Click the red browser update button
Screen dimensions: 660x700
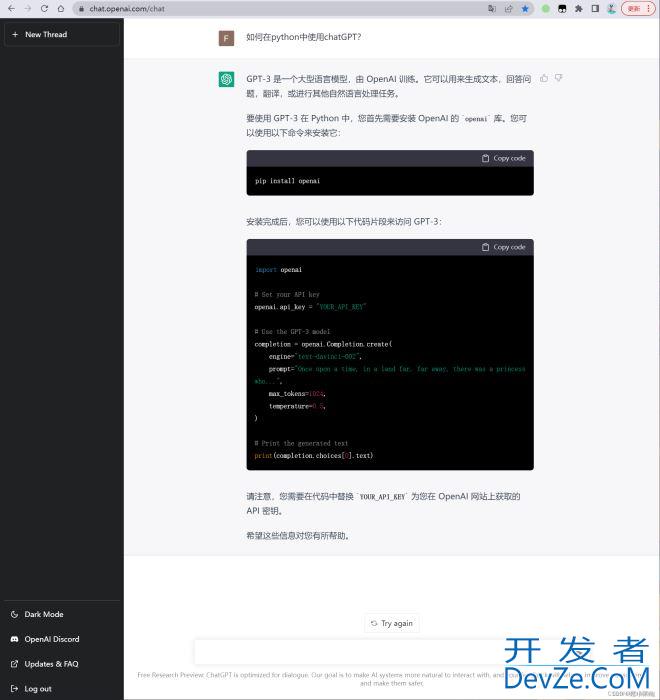point(638,8)
